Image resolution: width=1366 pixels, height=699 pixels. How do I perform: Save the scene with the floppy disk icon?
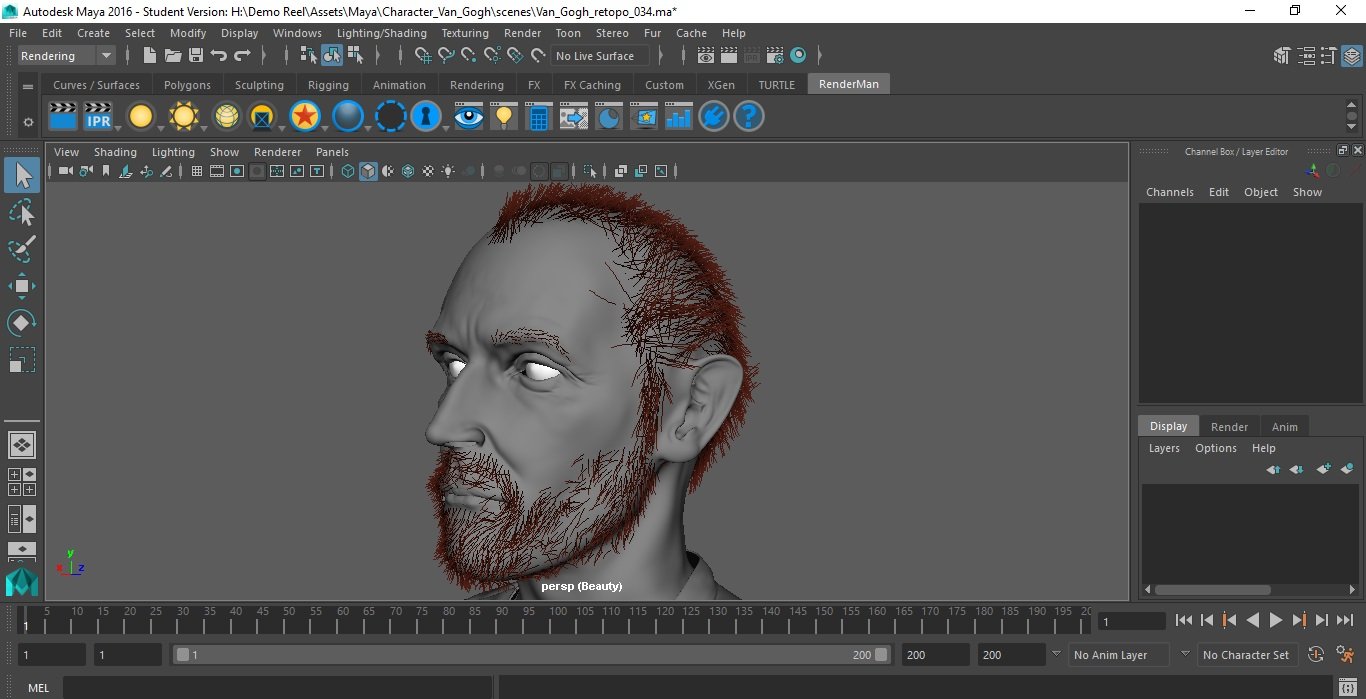coord(196,56)
